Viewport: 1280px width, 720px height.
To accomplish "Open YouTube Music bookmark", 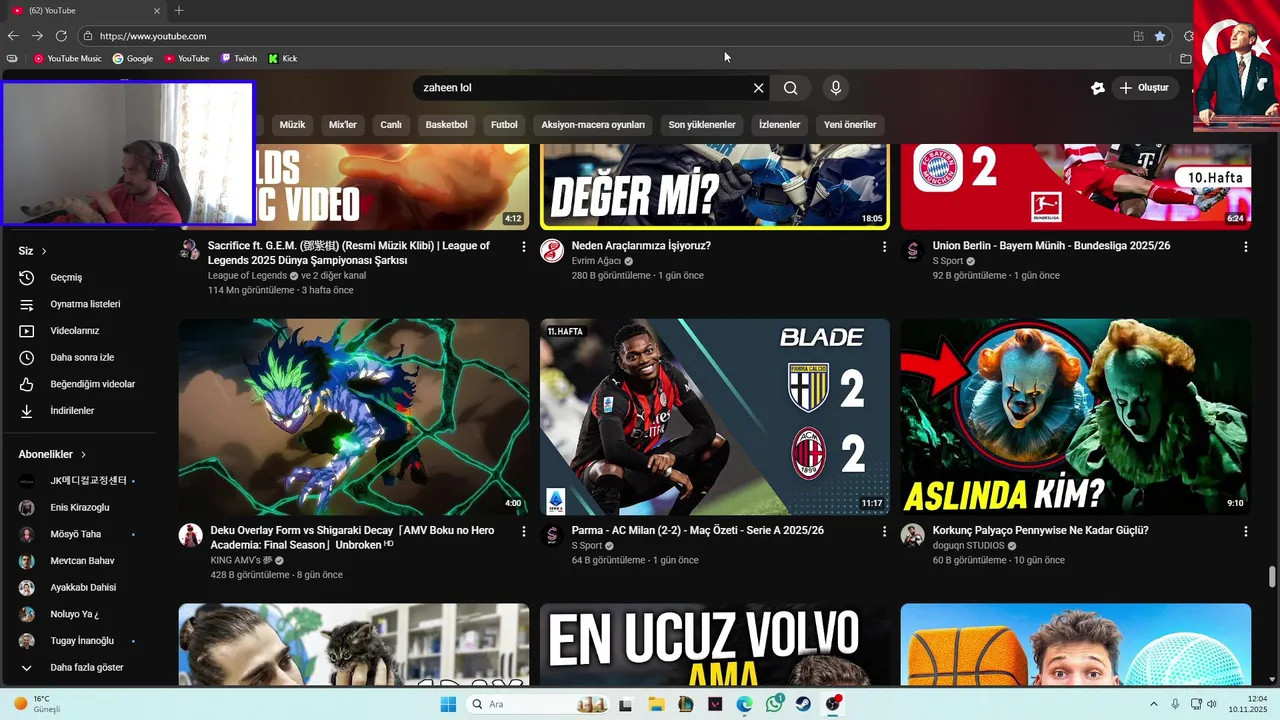I will (x=68, y=58).
